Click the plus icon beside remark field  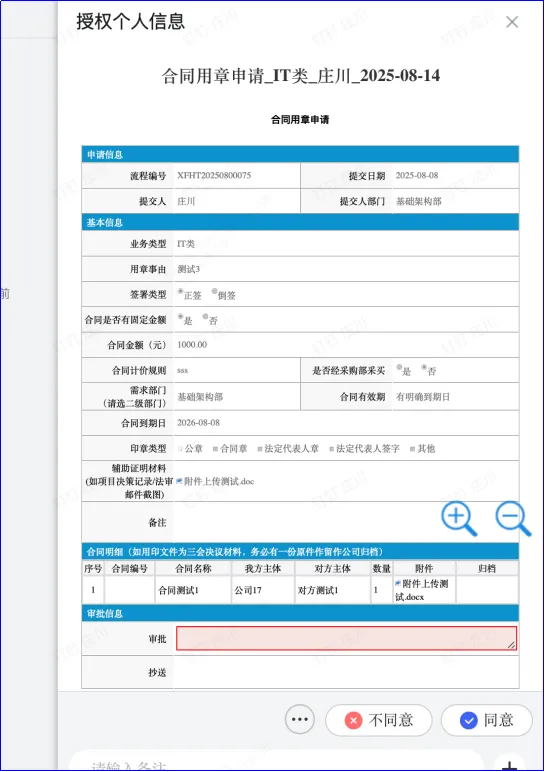(510, 765)
